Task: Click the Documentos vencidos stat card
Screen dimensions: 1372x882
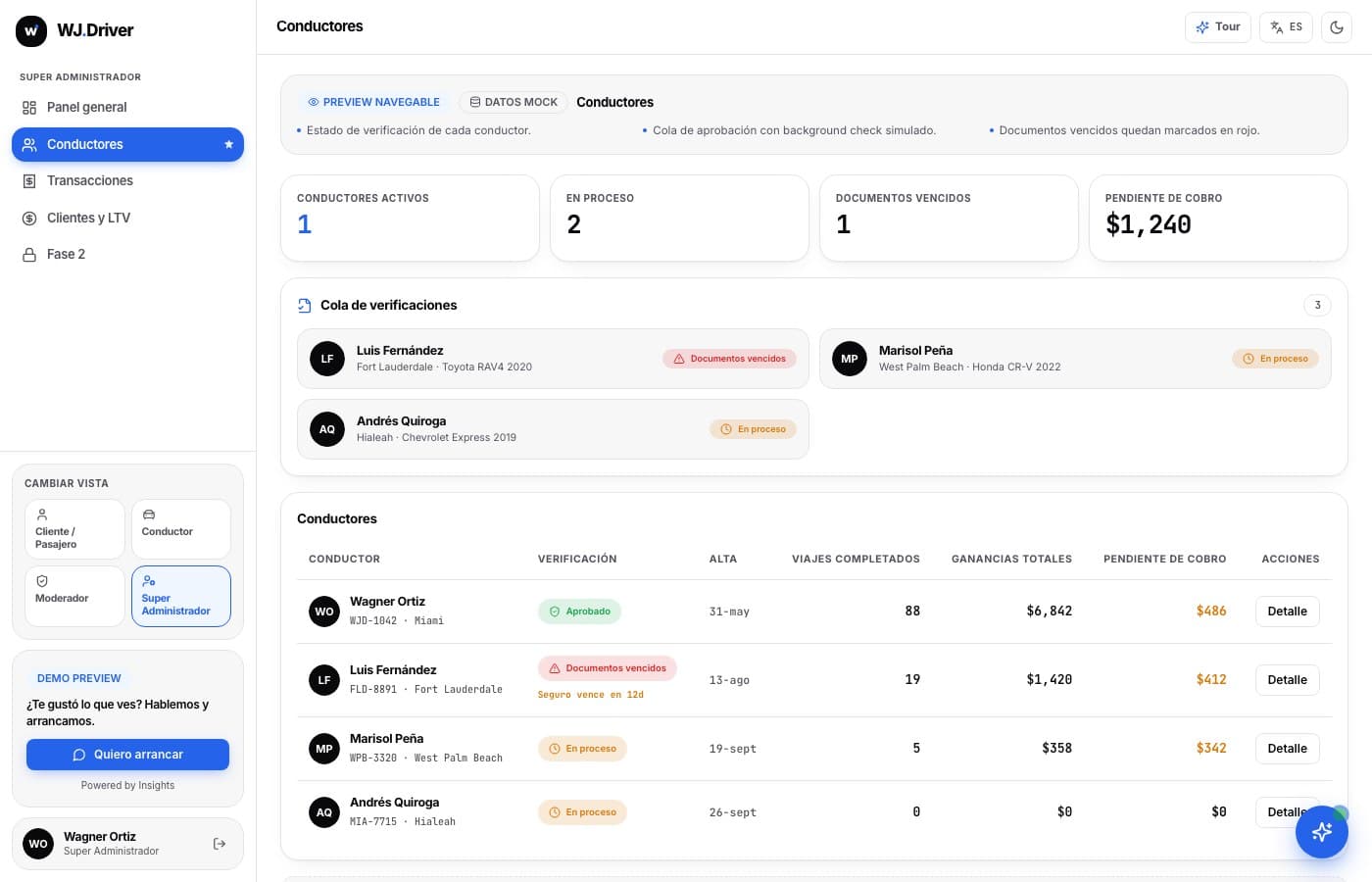Action: [949, 218]
